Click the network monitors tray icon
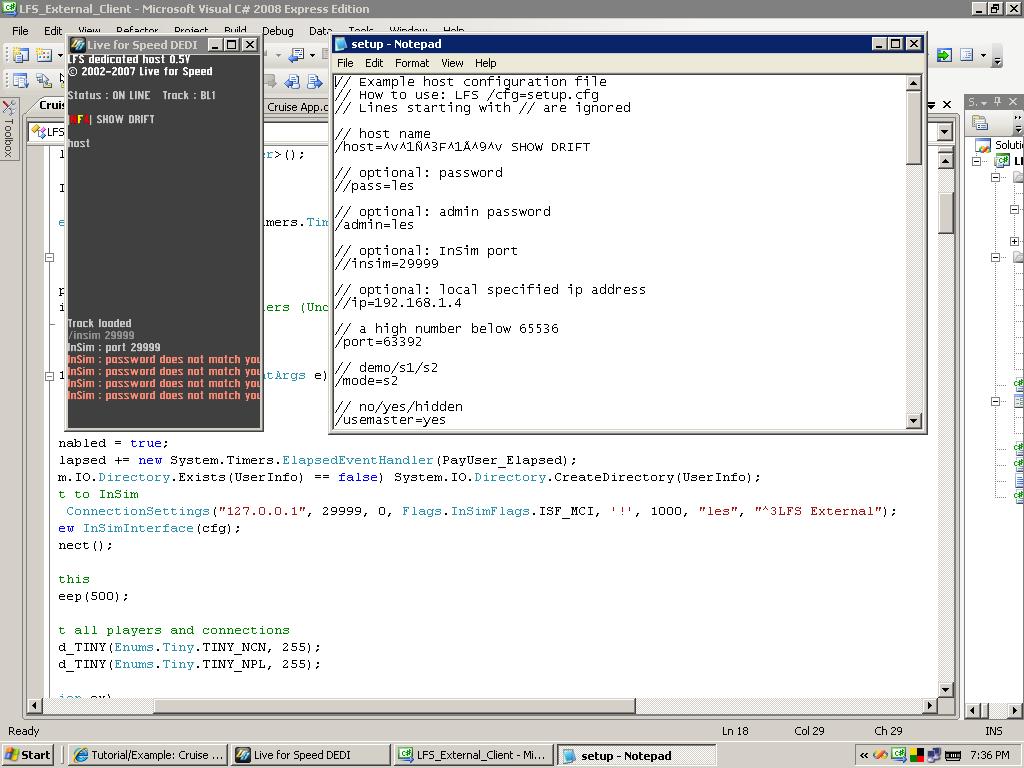 (x=935, y=756)
